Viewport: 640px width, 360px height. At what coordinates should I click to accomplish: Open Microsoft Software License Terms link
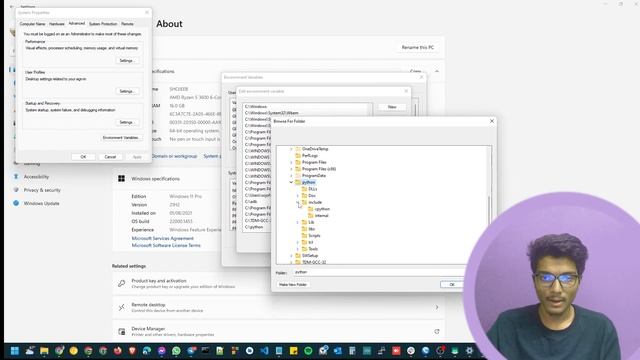coord(166,245)
